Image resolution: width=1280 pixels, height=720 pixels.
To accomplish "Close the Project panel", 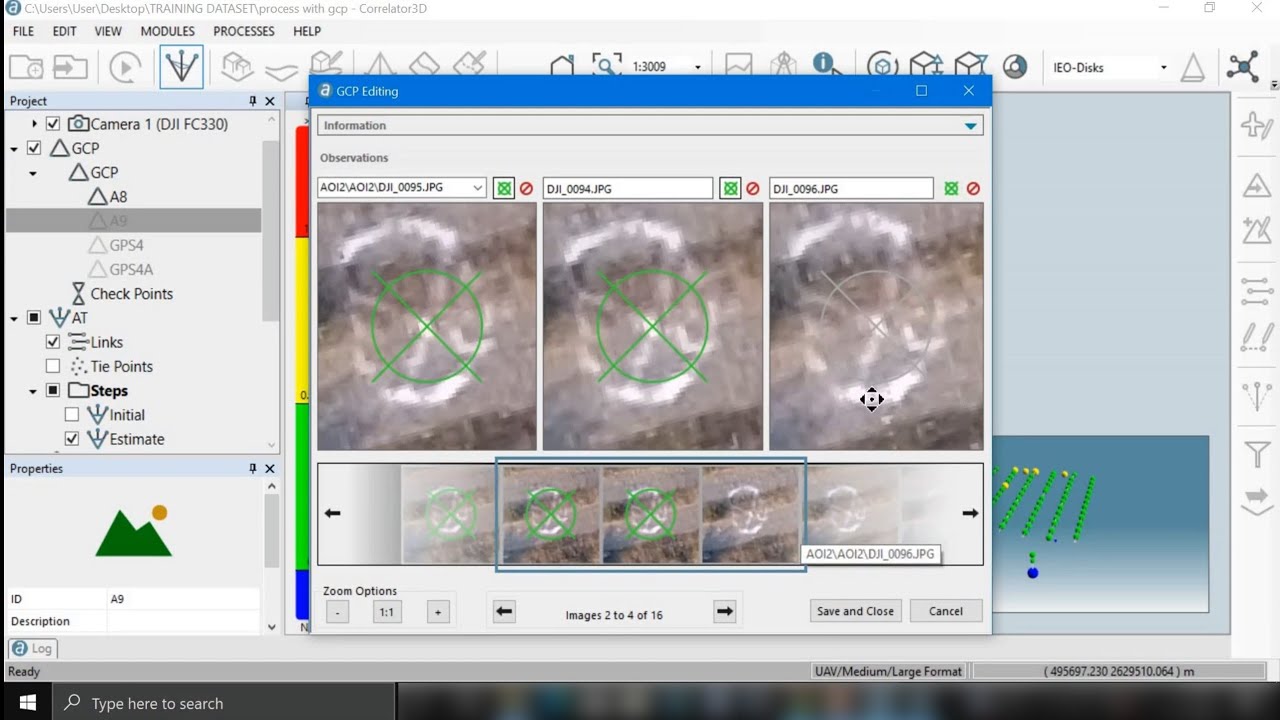I will (x=270, y=101).
